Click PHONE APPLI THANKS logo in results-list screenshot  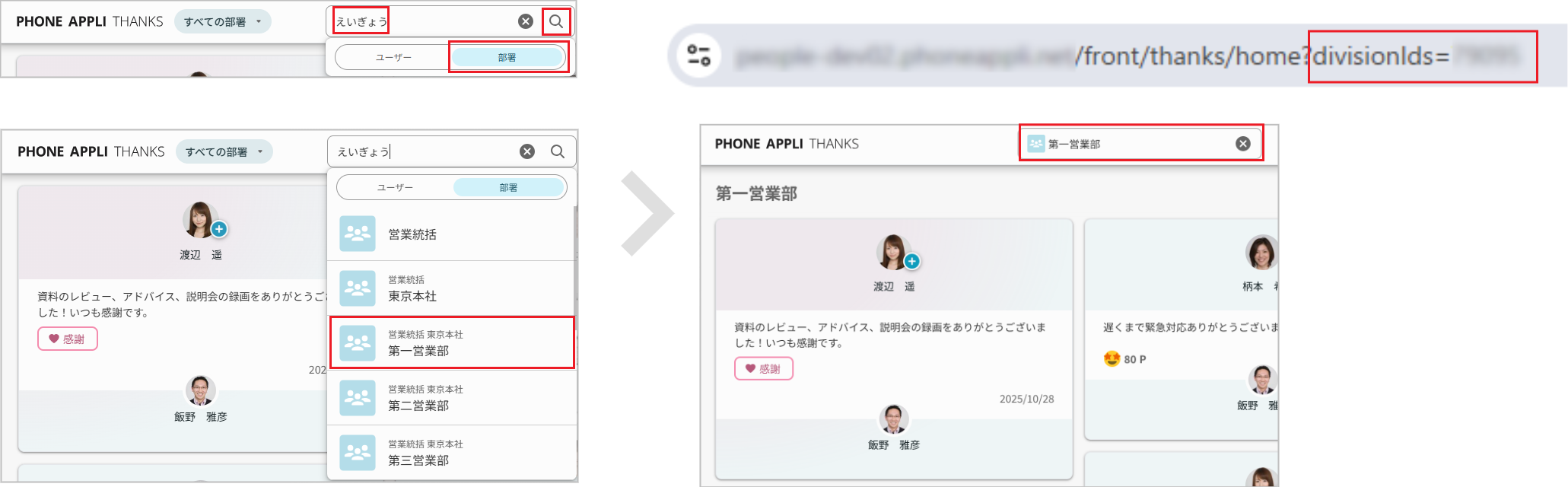[x=91, y=151]
